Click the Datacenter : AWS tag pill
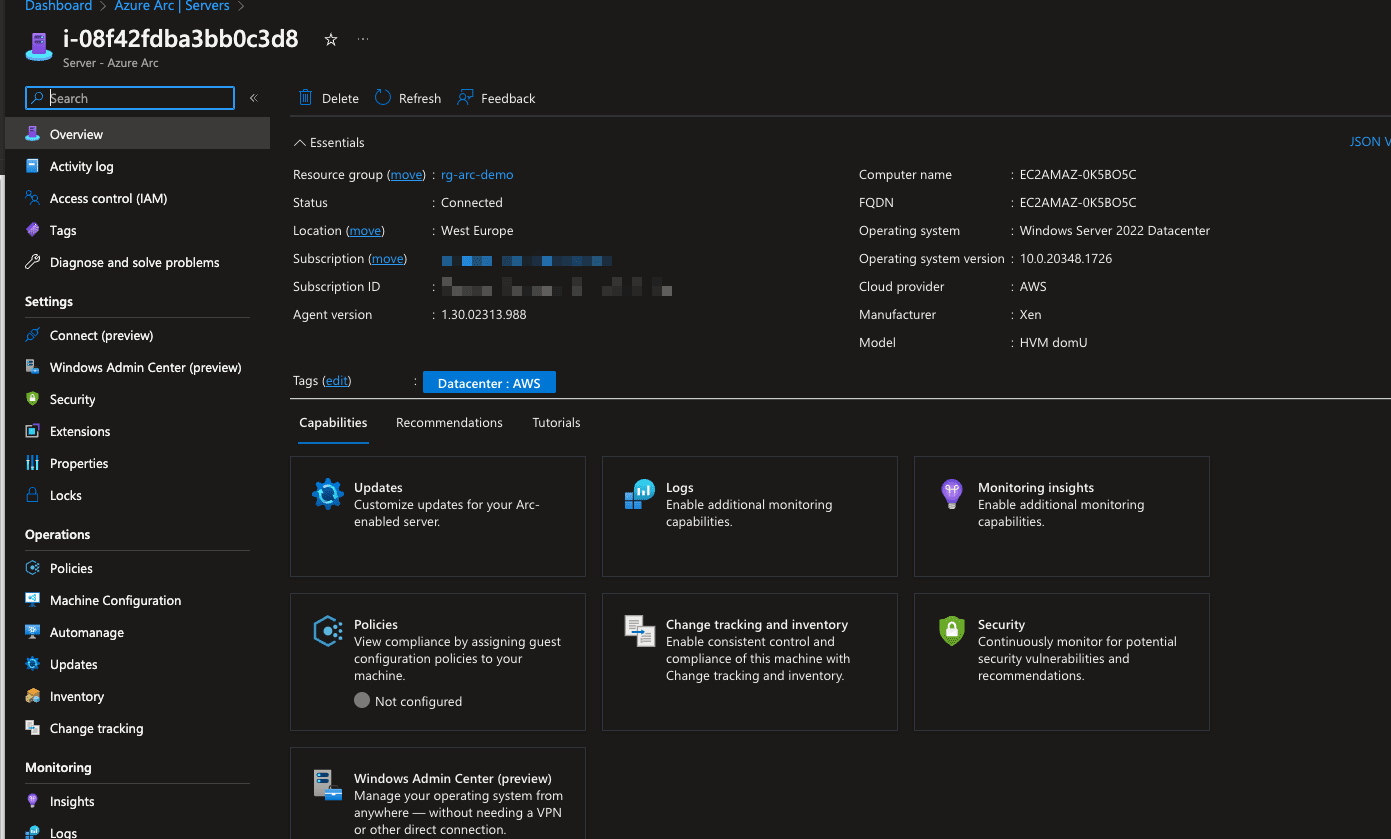The width and height of the screenshot is (1391, 839). point(489,382)
